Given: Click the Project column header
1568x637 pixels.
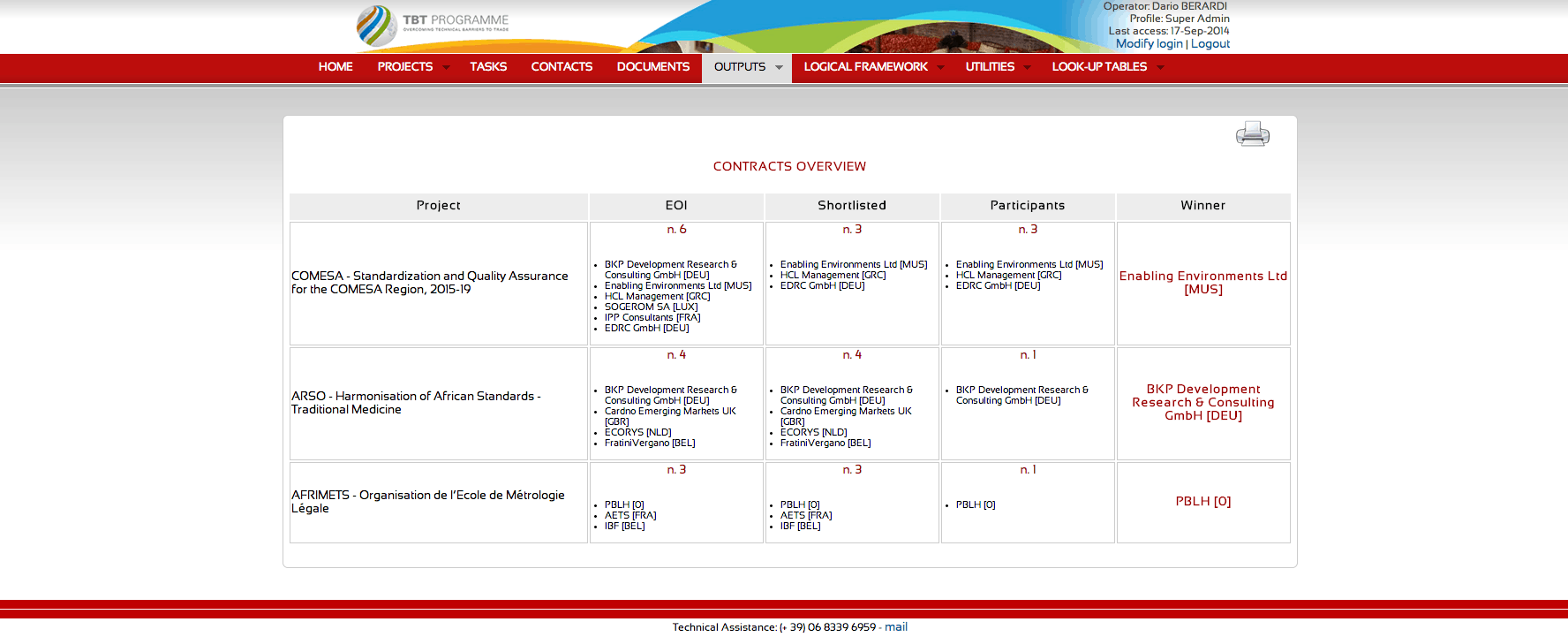Looking at the screenshot, I should [439, 206].
